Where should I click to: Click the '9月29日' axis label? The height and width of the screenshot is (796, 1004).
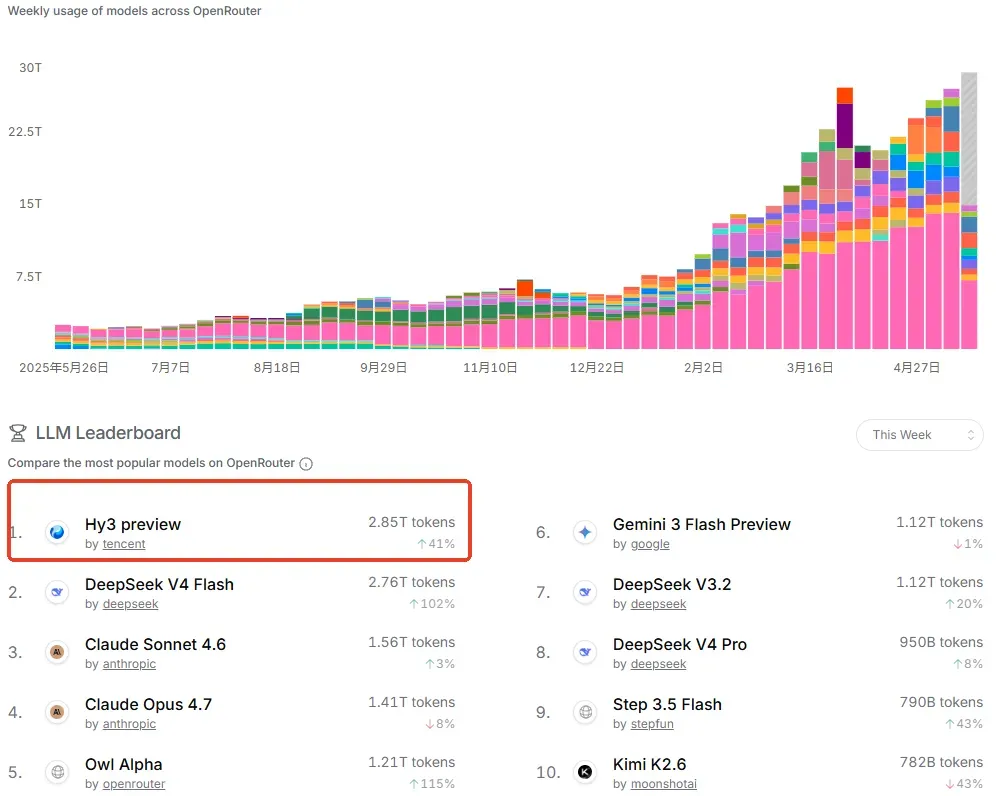(x=384, y=368)
